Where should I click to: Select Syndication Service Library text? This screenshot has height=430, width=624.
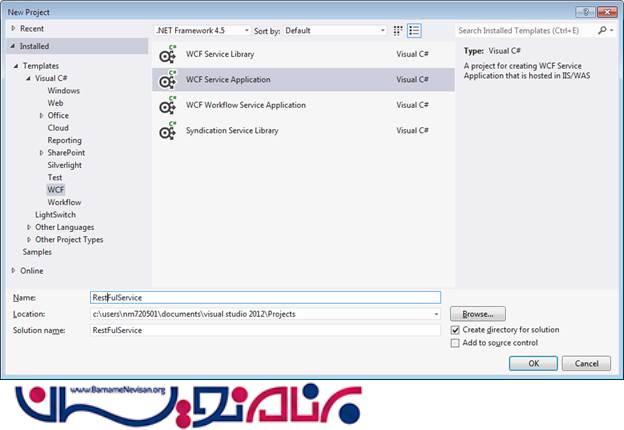[232, 130]
